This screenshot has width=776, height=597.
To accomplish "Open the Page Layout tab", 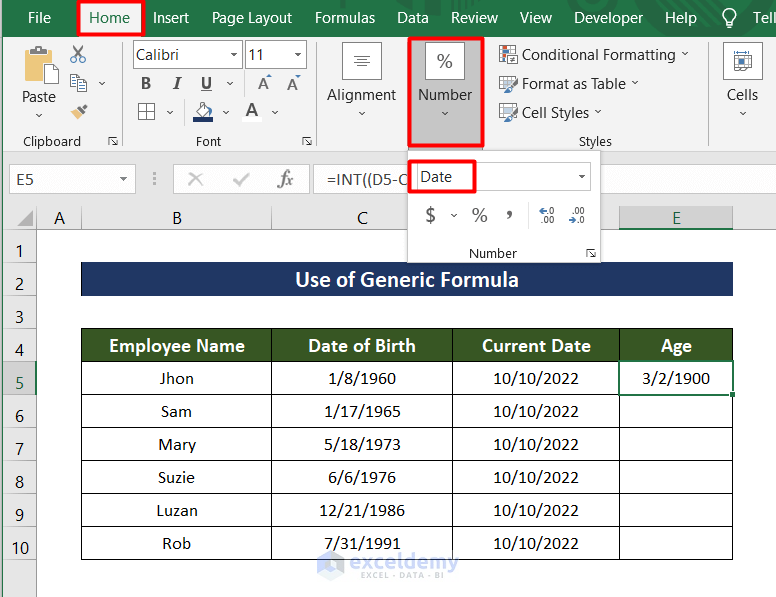I will pyautogui.click(x=252, y=18).
